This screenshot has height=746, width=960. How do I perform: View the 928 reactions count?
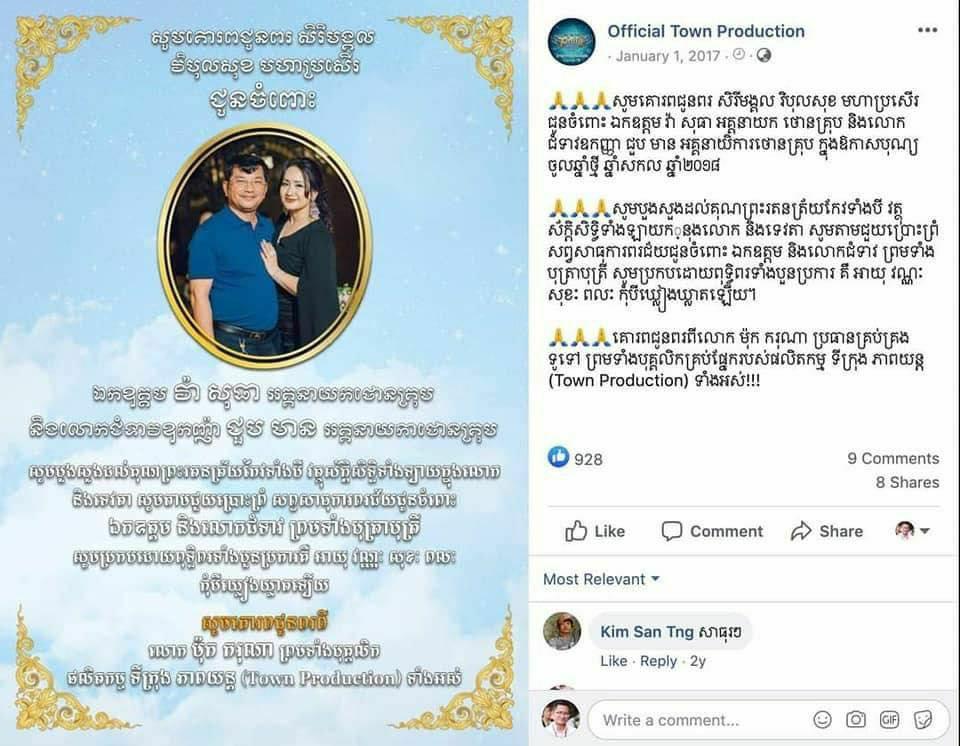pyautogui.click(x=588, y=459)
